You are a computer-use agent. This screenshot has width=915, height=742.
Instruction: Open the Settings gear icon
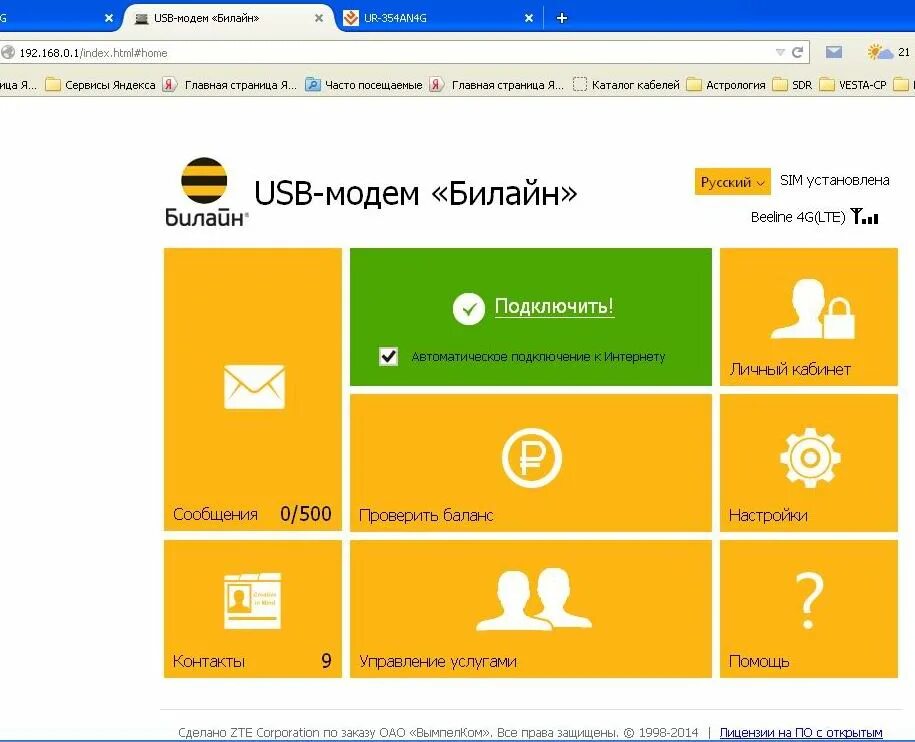click(809, 458)
